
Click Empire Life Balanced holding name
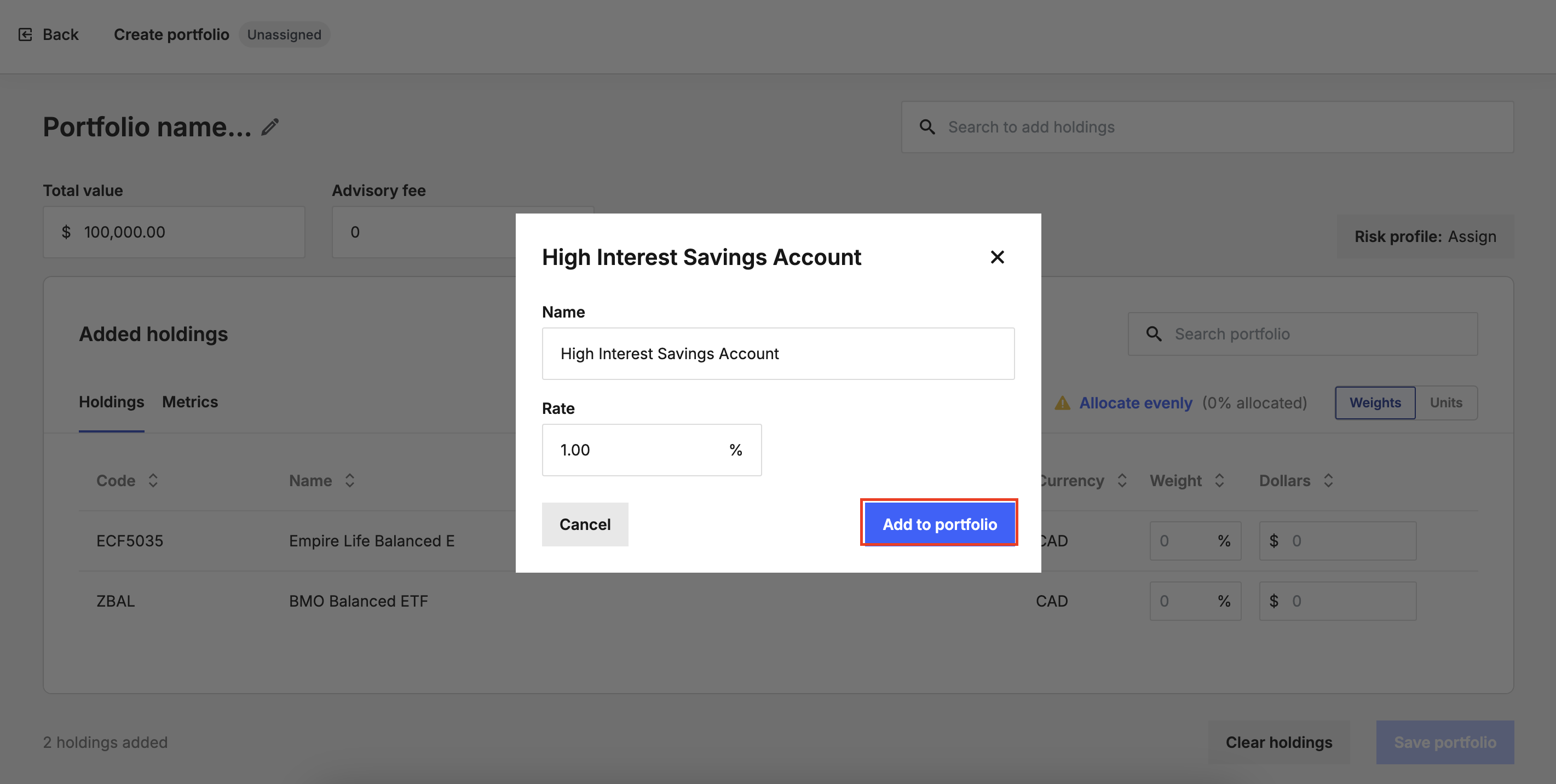click(372, 541)
